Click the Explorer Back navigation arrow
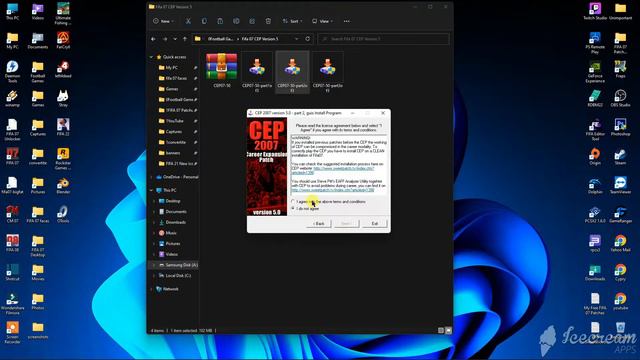This screenshot has width=640, height=360. pos(153,39)
